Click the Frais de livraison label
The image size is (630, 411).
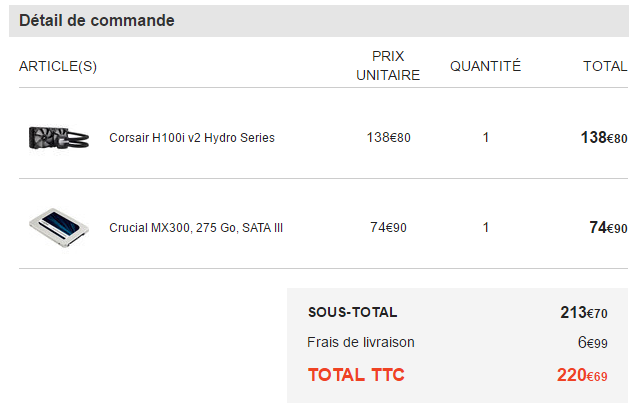pyautogui.click(x=361, y=342)
